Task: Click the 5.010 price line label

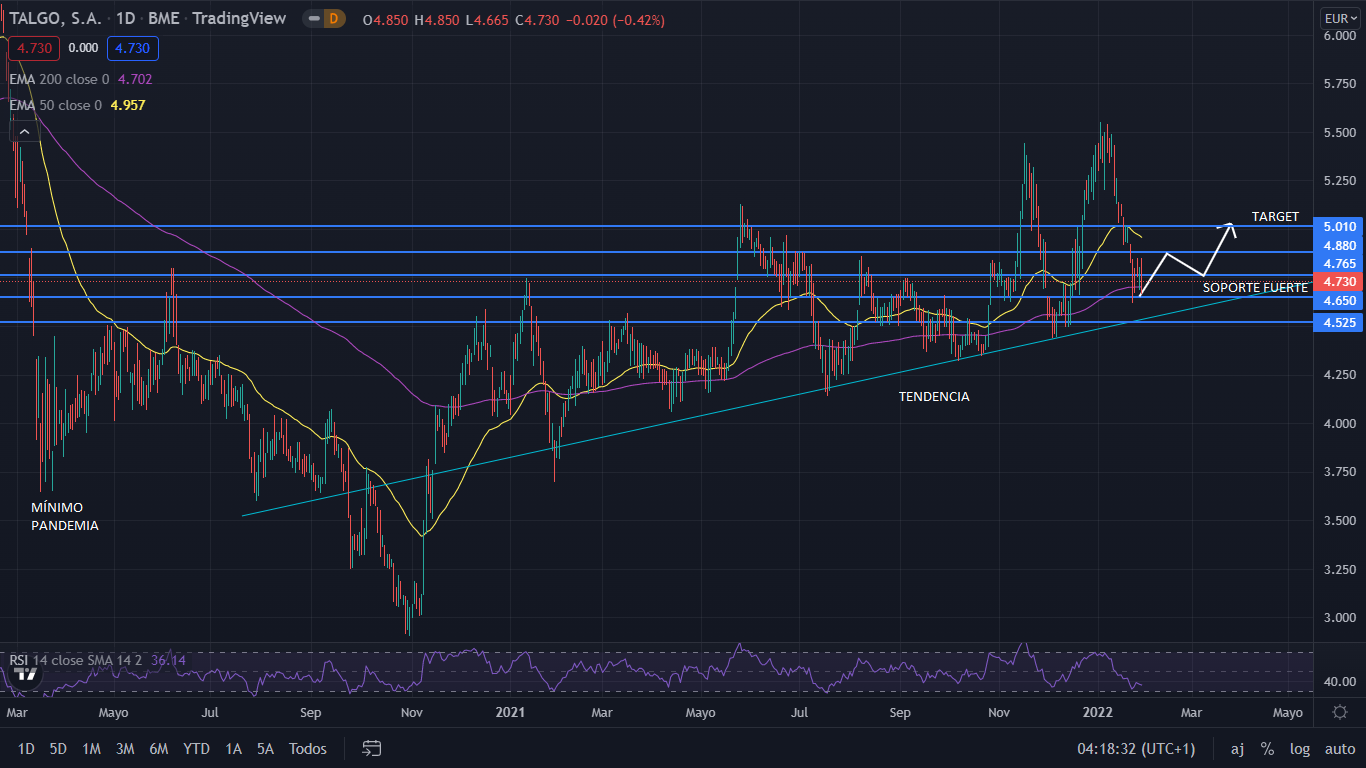Action: pos(1339,227)
